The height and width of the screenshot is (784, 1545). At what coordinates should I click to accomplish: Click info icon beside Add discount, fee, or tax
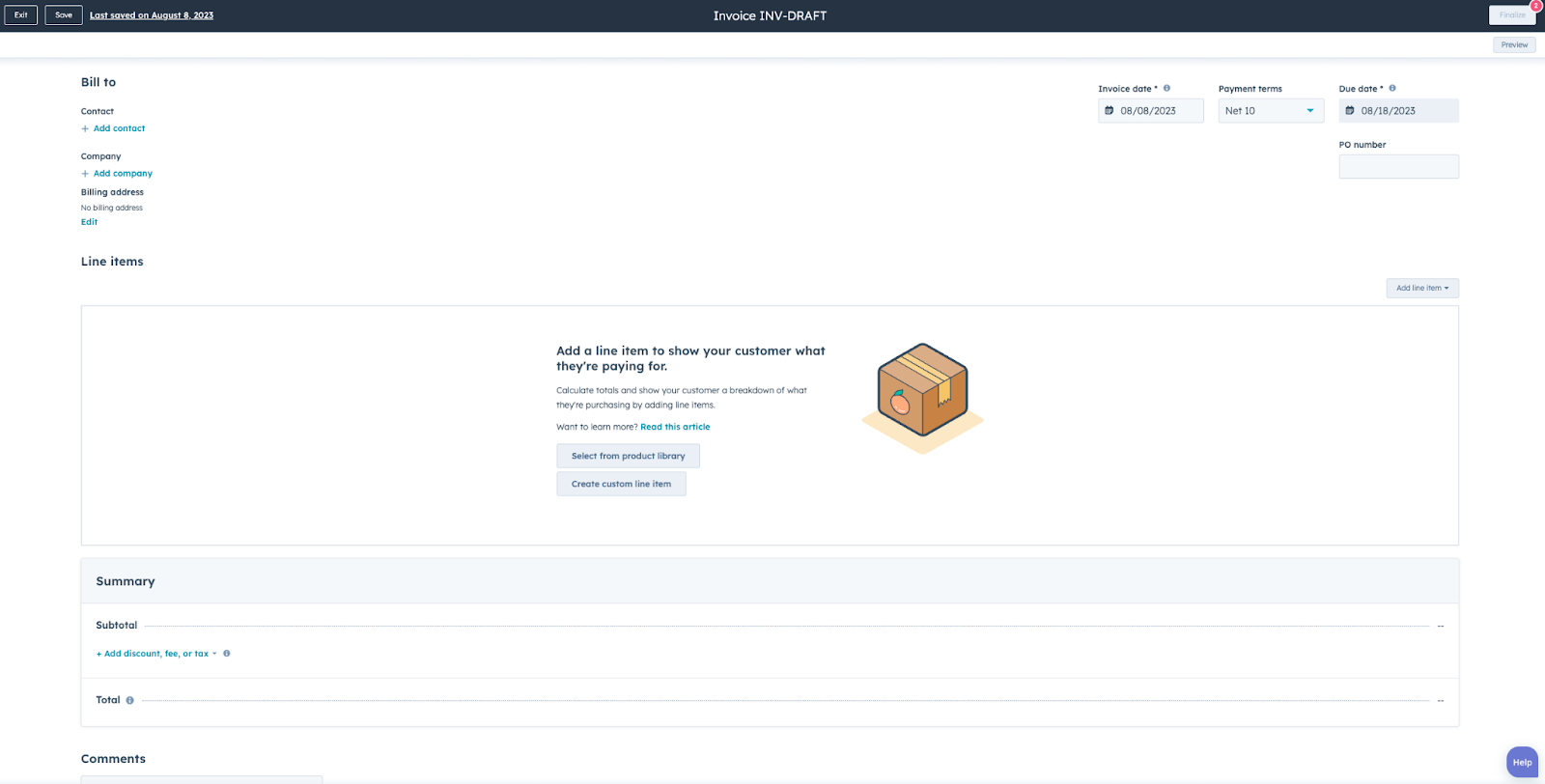coord(227,654)
